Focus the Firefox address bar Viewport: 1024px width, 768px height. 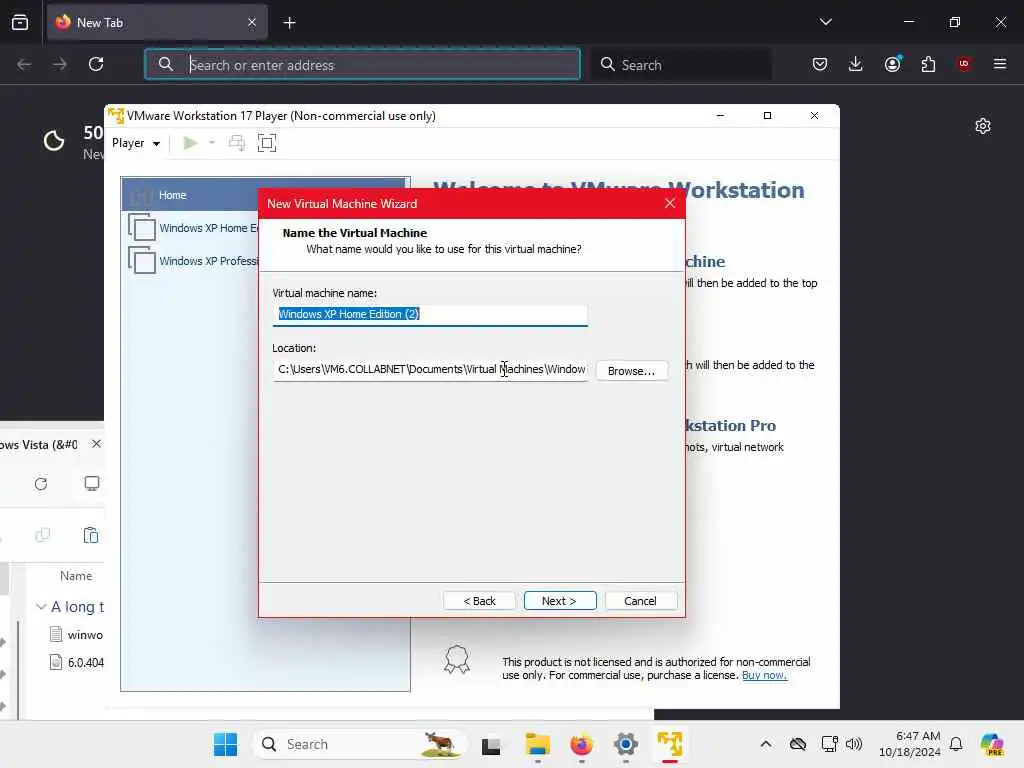click(362, 65)
